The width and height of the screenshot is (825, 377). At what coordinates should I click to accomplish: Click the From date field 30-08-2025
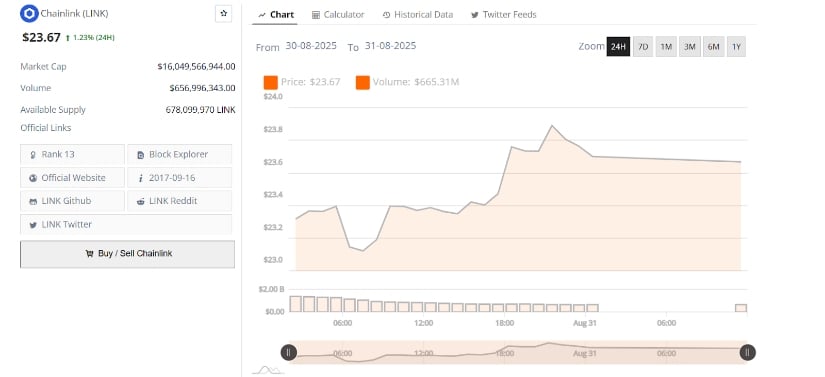click(311, 46)
